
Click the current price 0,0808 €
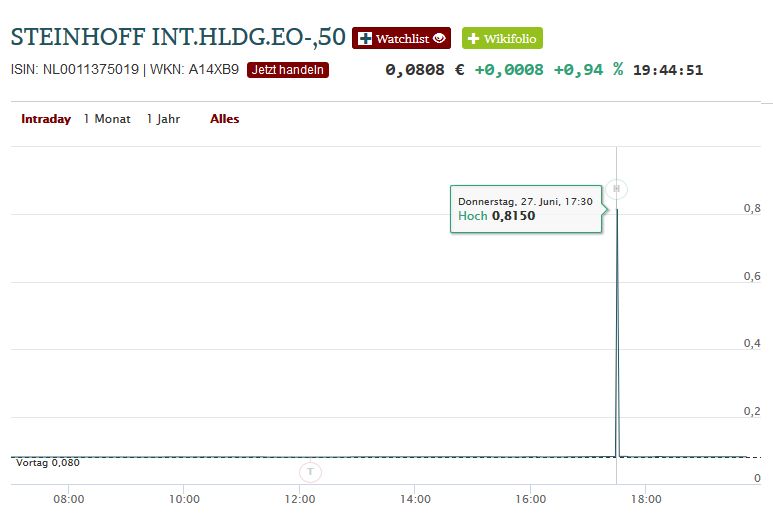click(424, 70)
